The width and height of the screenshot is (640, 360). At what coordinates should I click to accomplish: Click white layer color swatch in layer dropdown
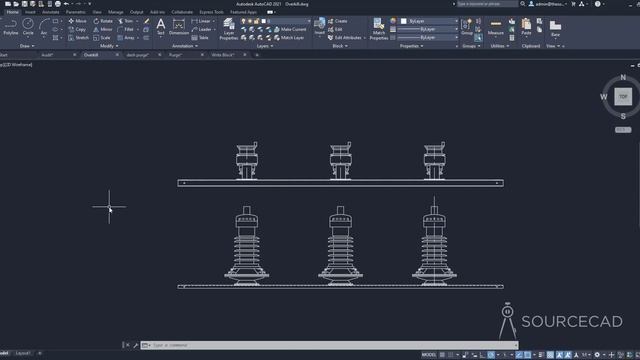coord(264,21)
